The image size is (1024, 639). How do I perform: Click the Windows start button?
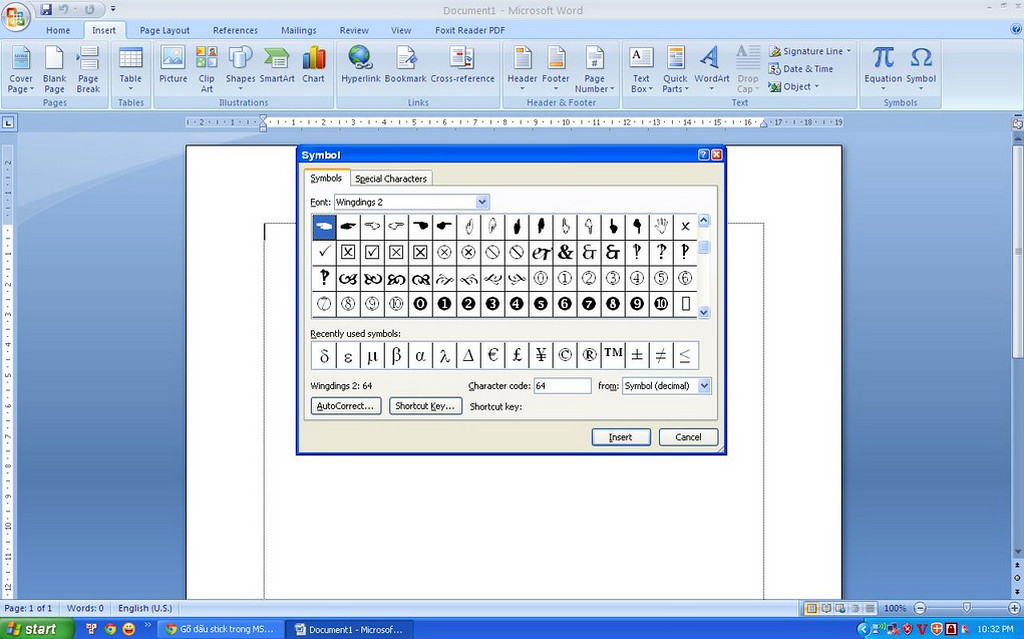36,629
